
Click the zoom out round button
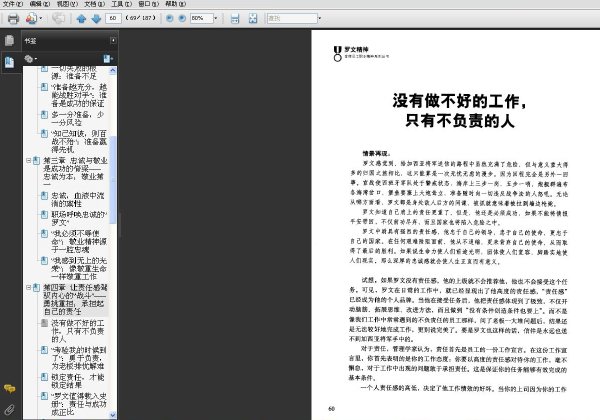pos(170,18)
